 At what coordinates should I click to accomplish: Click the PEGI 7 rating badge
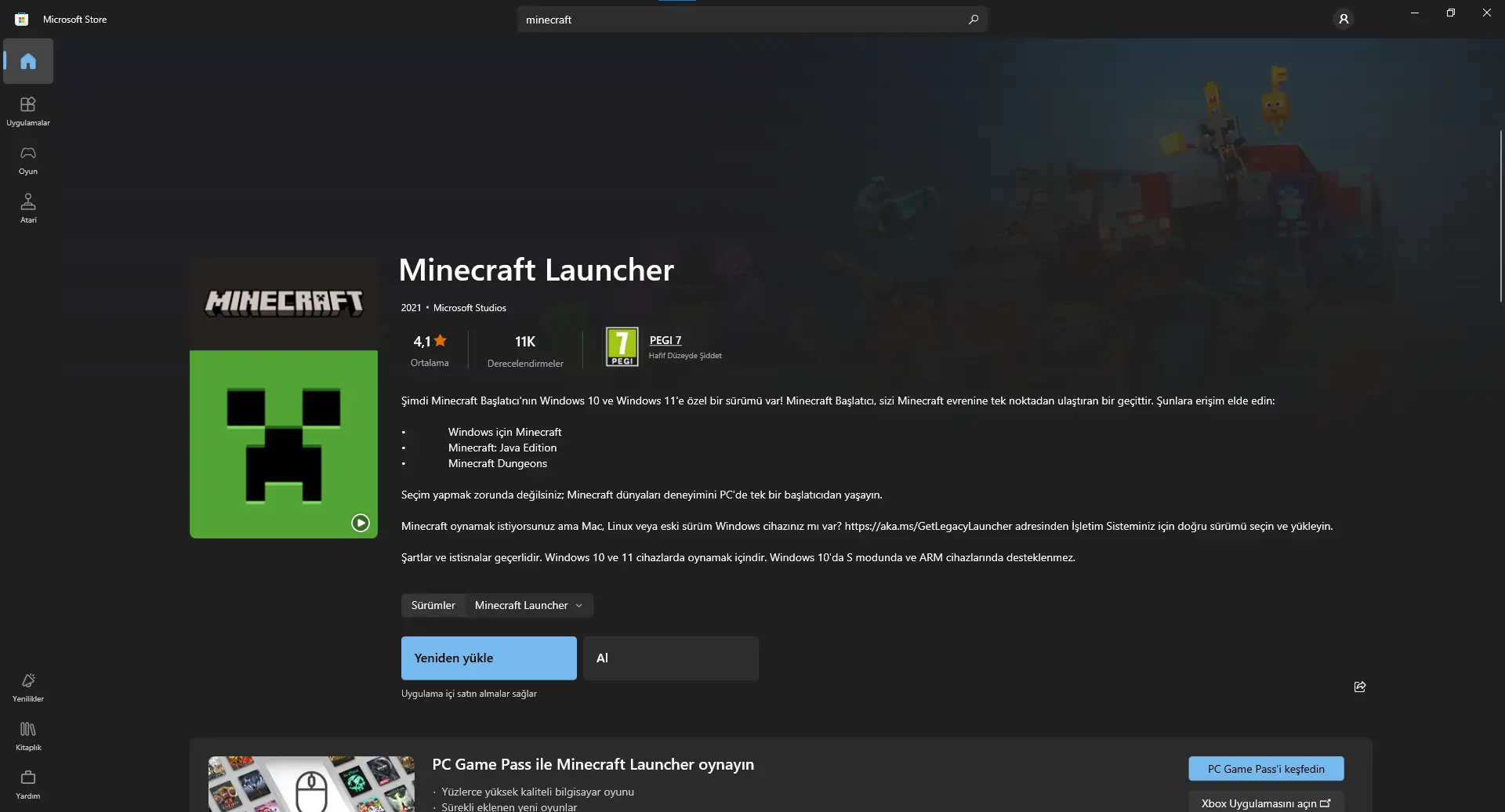(x=622, y=346)
